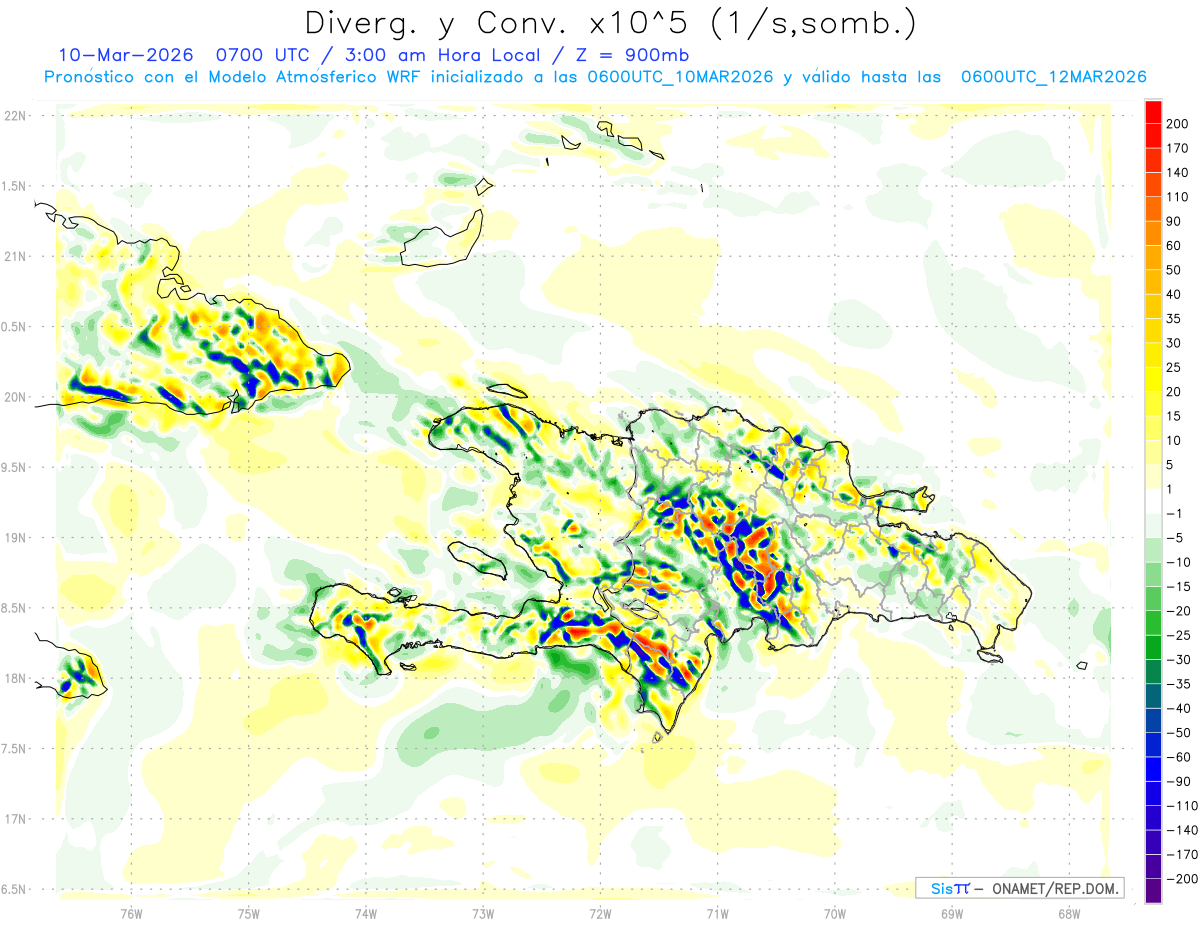Click the legend value -170
1200x927 pixels.
1180,855
